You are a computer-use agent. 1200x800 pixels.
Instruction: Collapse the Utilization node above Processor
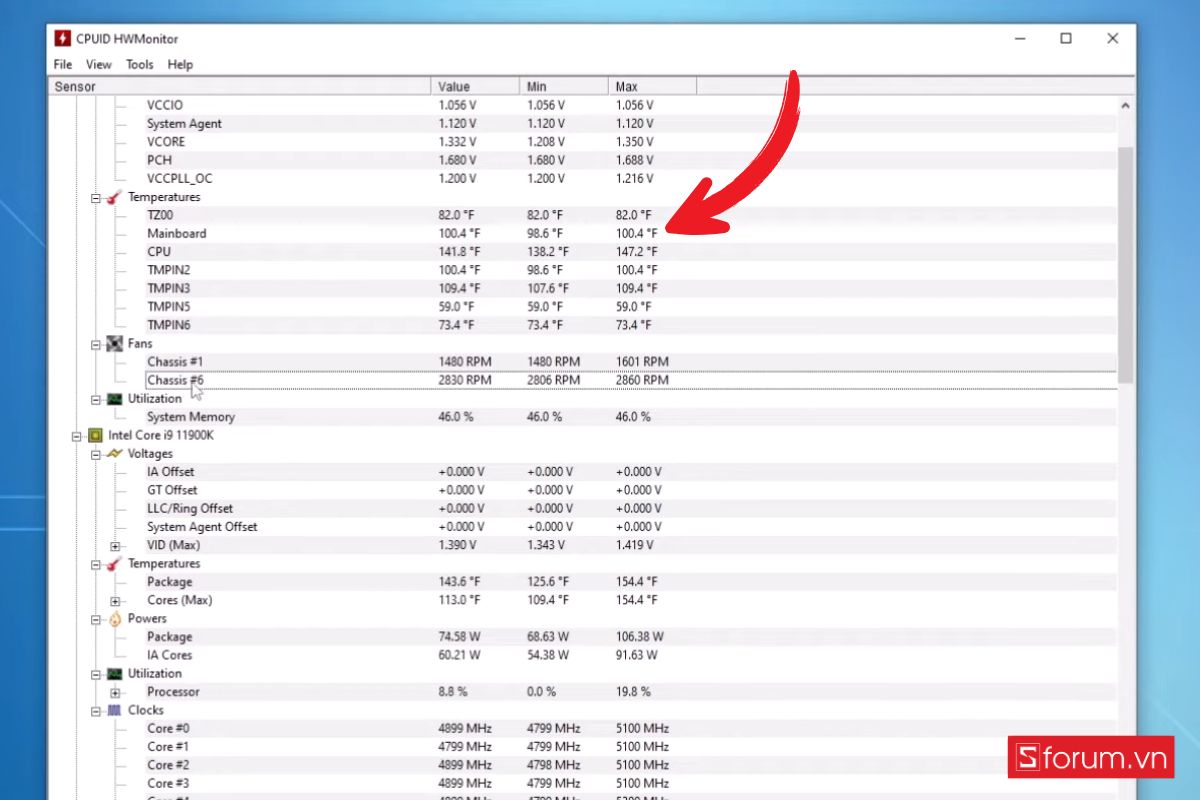click(x=97, y=674)
